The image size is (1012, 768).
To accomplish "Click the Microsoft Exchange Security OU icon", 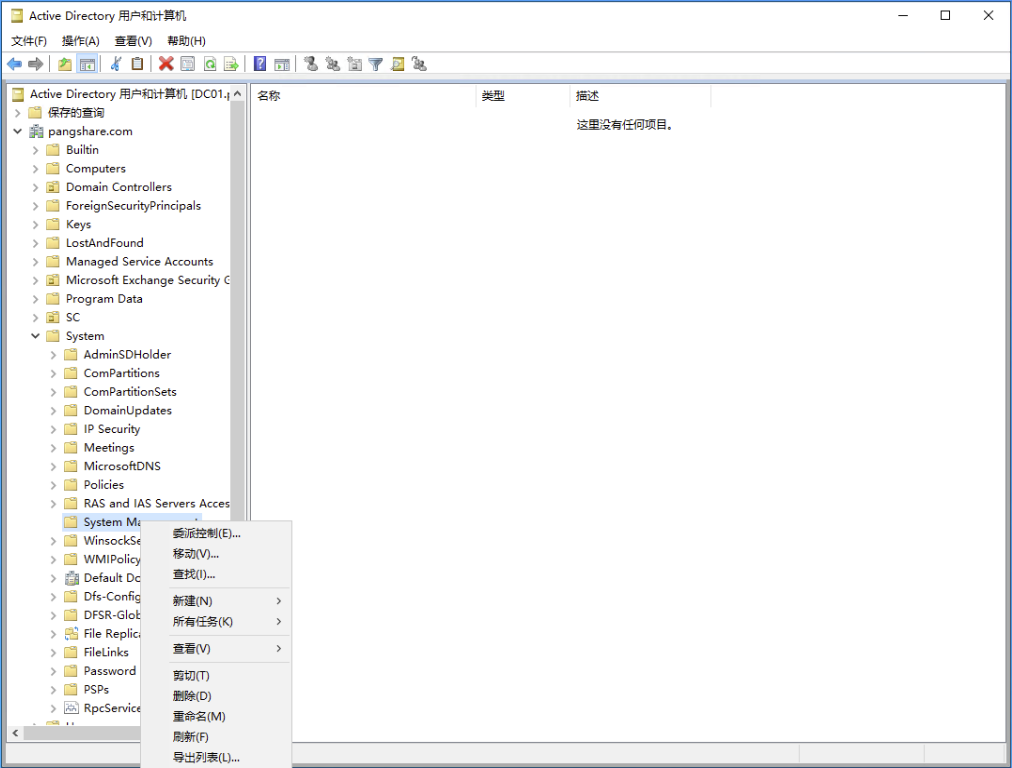I will [x=53, y=280].
